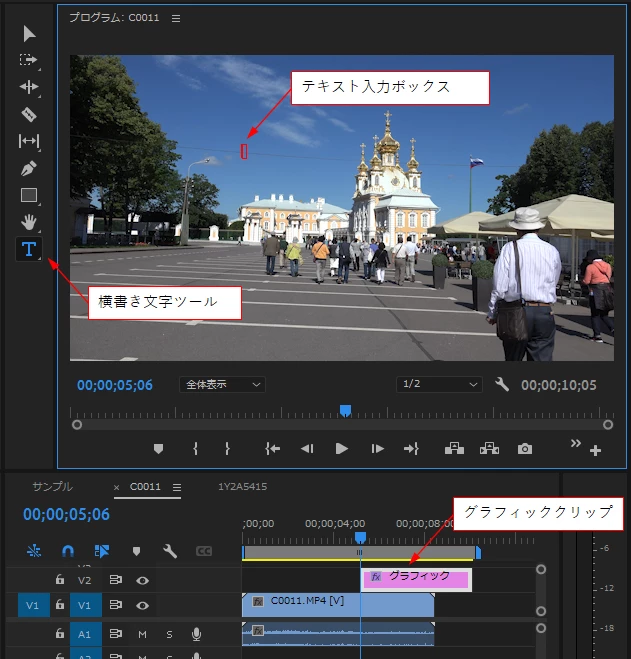
Task: Select the Ripple Edit tool
Action: pyautogui.click(x=29, y=87)
